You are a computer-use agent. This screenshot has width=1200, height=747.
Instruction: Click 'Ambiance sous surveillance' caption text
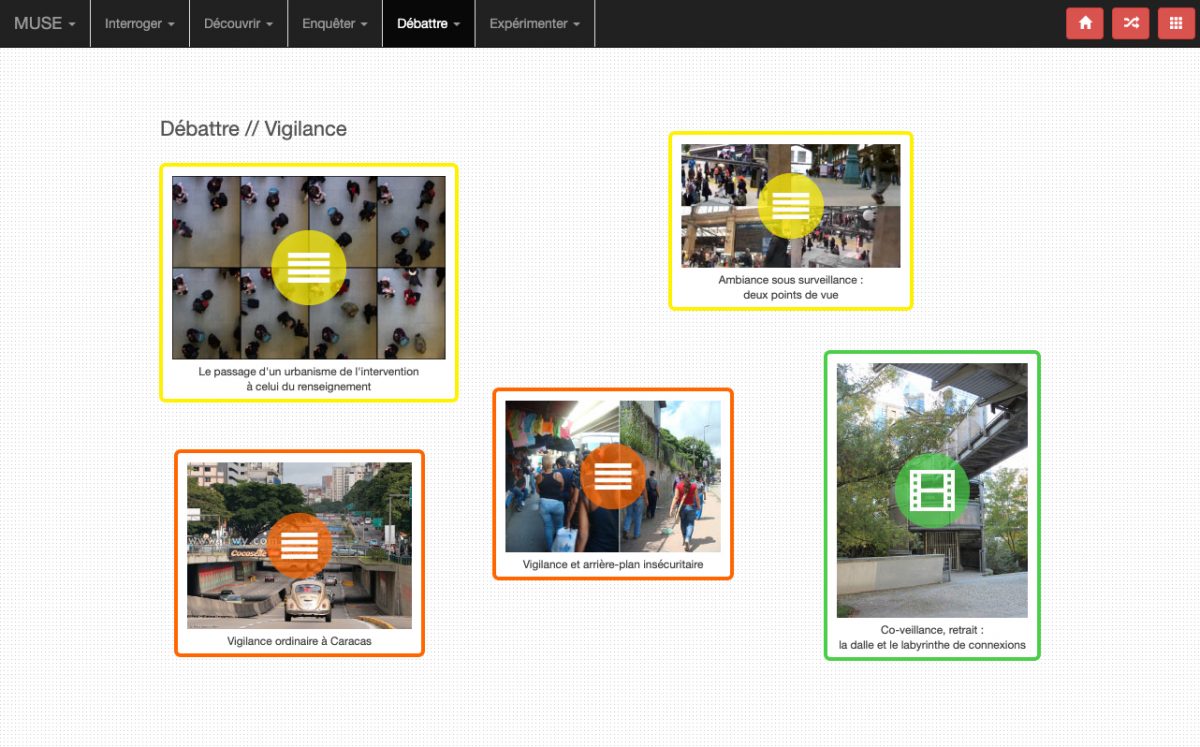(x=790, y=288)
